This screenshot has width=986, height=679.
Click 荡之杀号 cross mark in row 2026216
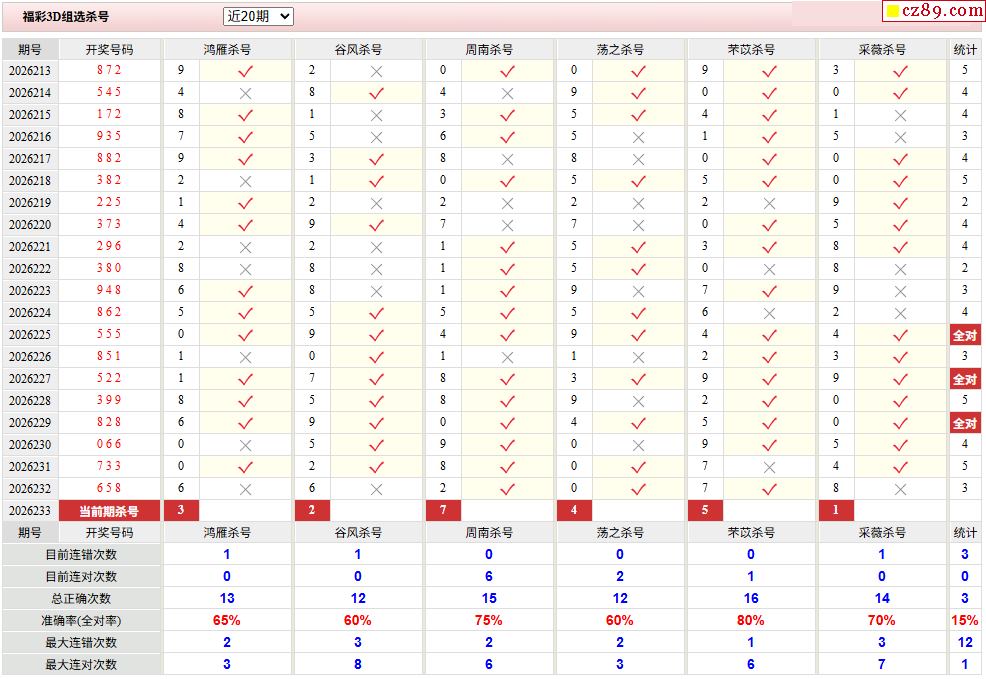(x=638, y=138)
